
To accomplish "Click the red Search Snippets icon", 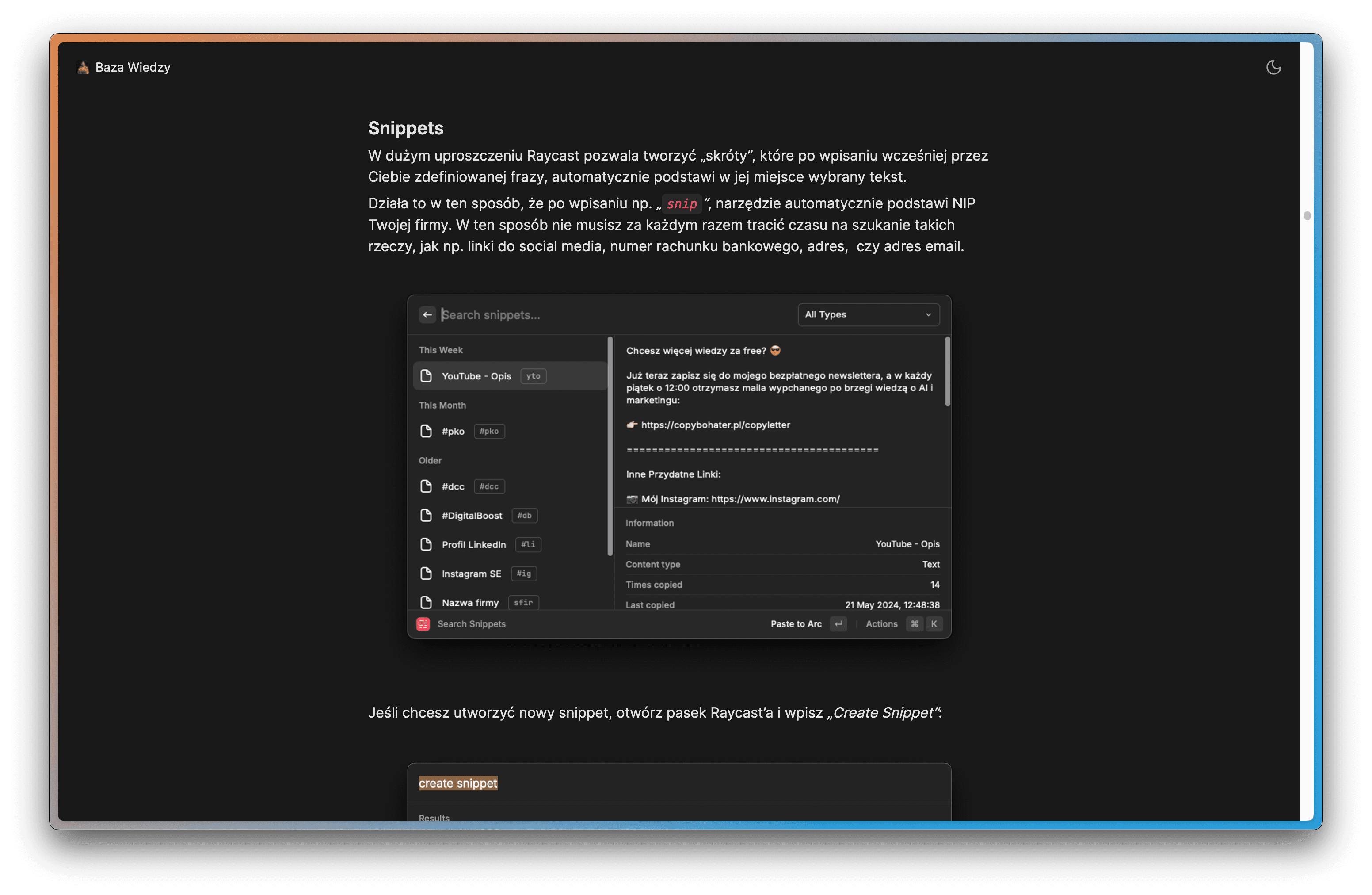I will point(423,624).
